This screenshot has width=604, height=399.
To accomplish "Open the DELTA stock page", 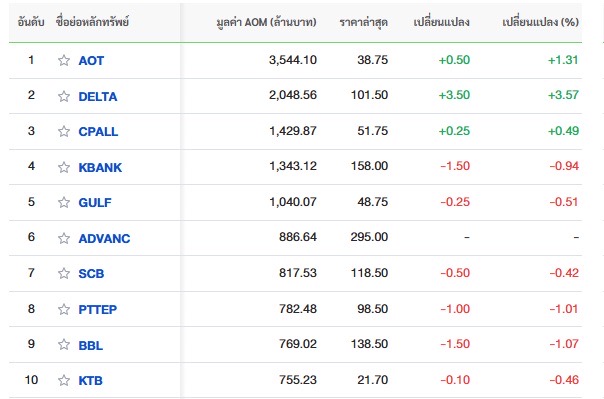I will tap(98, 96).
